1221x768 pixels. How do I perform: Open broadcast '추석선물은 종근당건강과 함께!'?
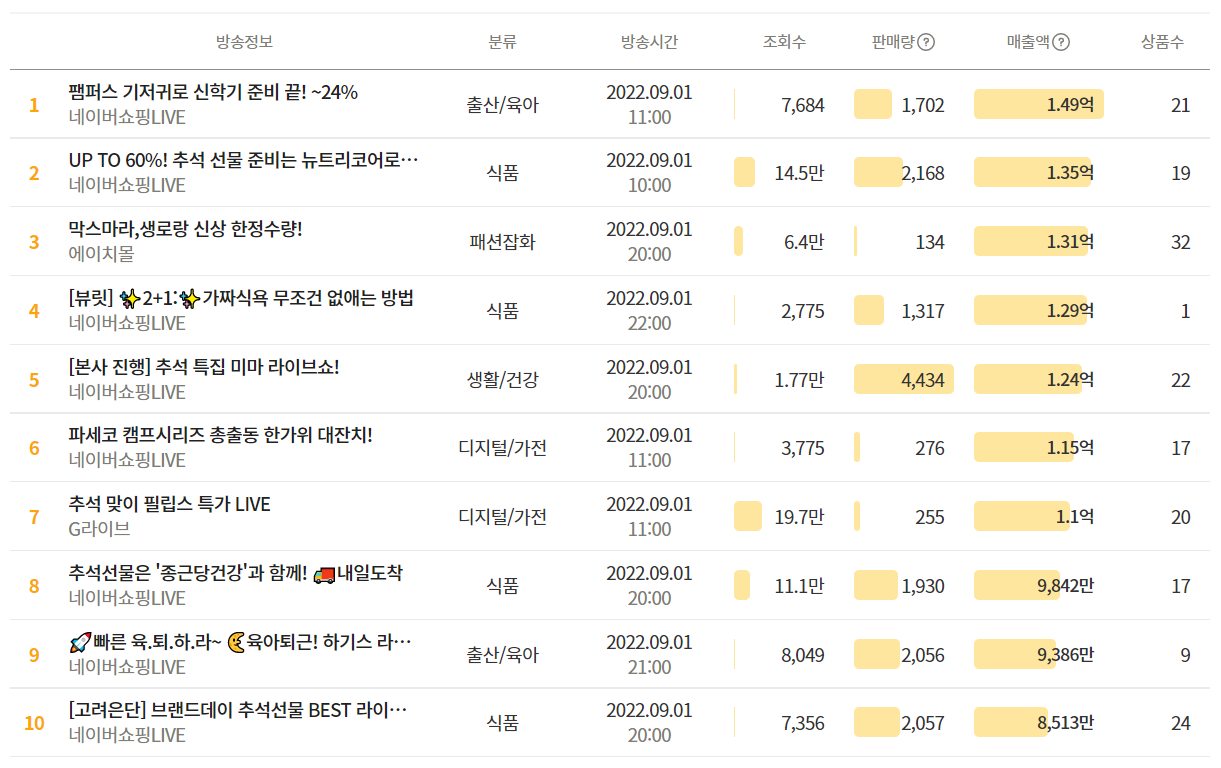coord(236,573)
